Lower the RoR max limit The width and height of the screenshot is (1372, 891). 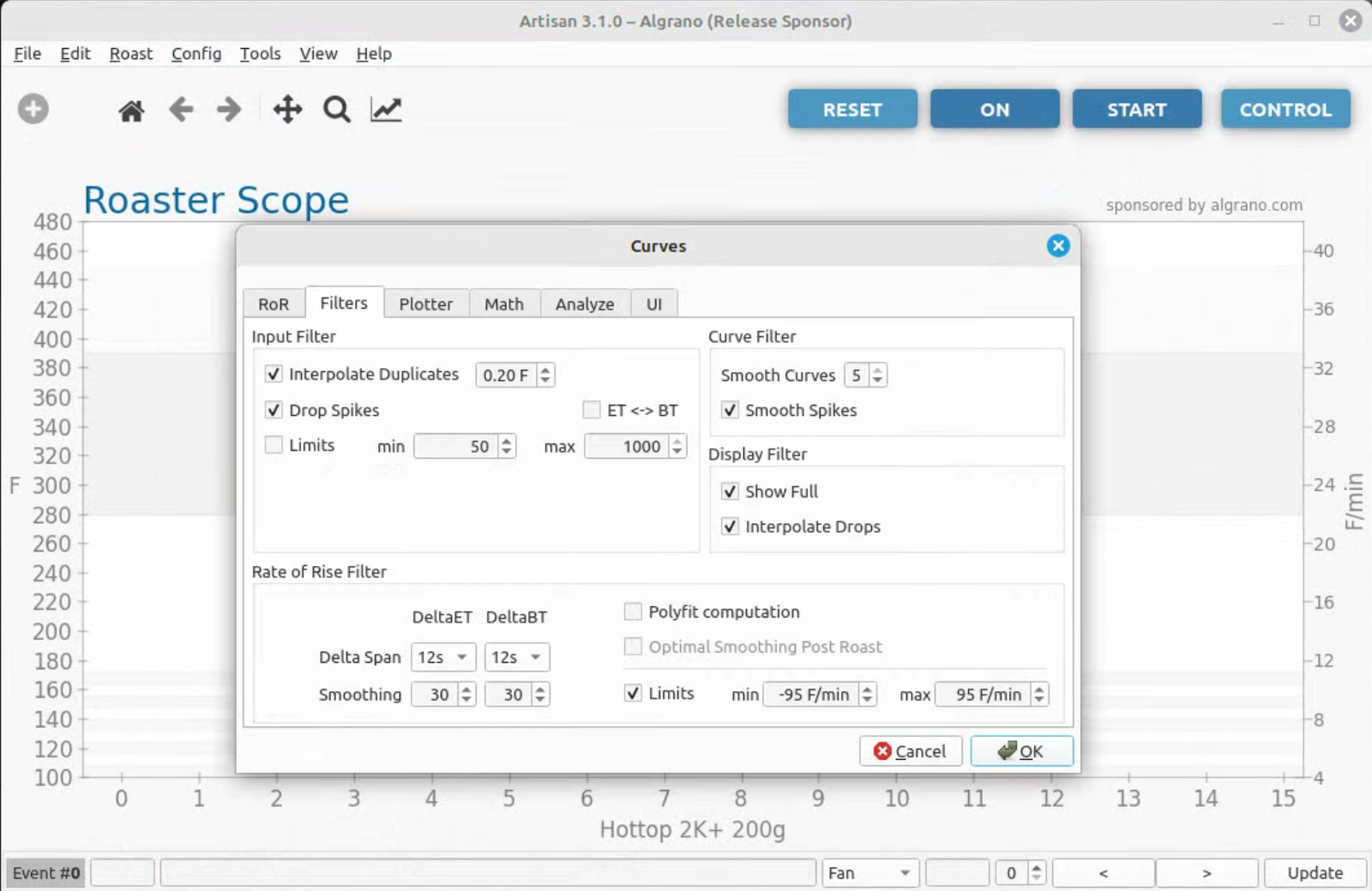pyautogui.click(x=1039, y=700)
